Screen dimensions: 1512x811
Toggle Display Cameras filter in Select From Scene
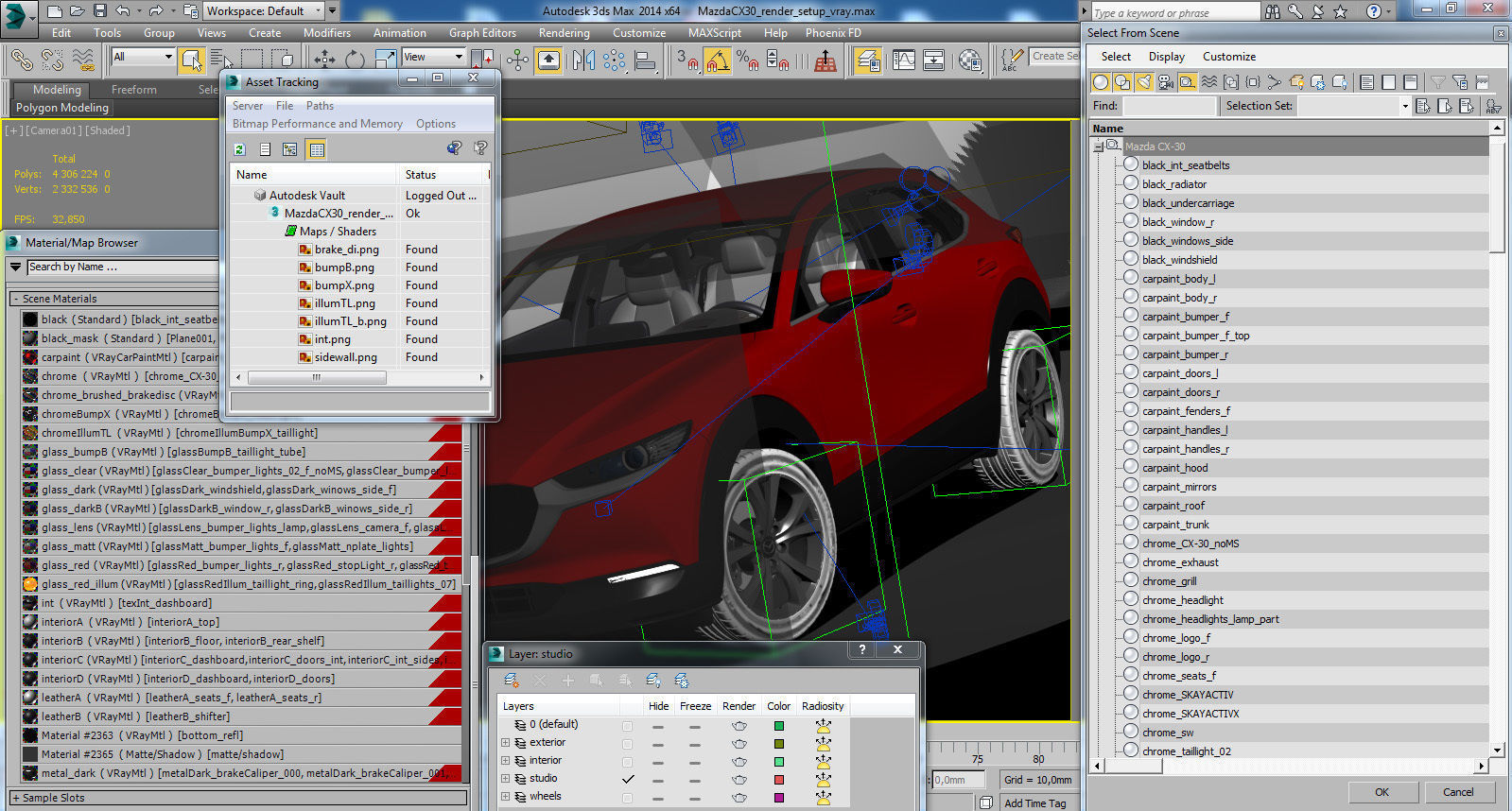[x=1165, y=81]
